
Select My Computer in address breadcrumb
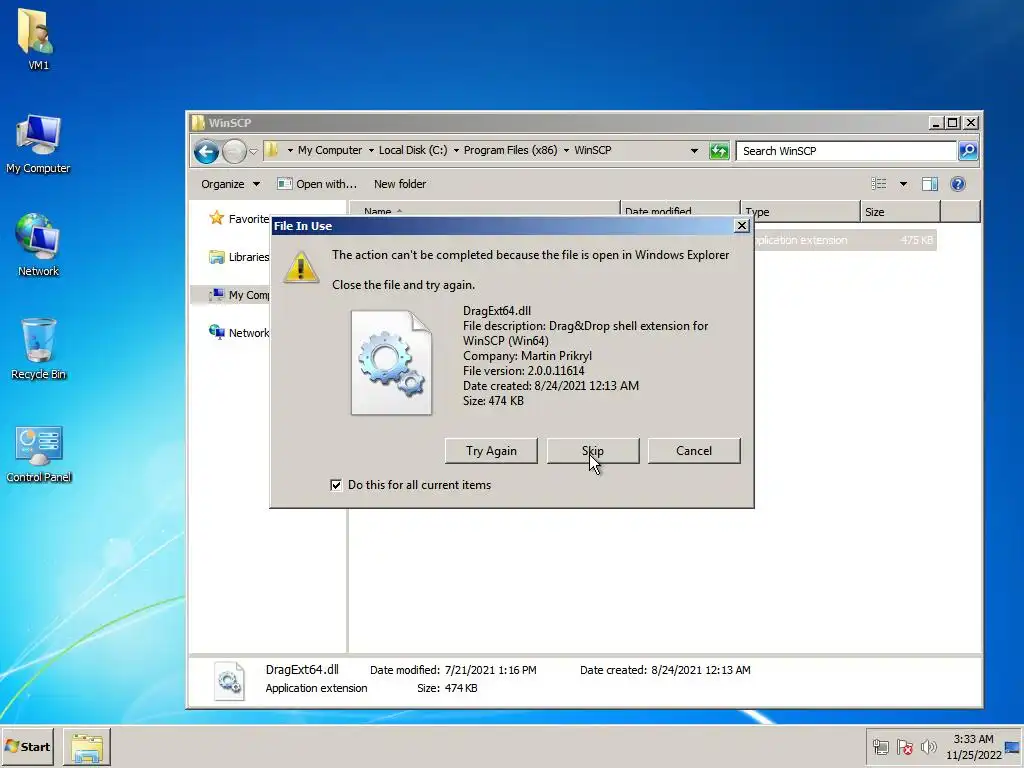(330, 150)
